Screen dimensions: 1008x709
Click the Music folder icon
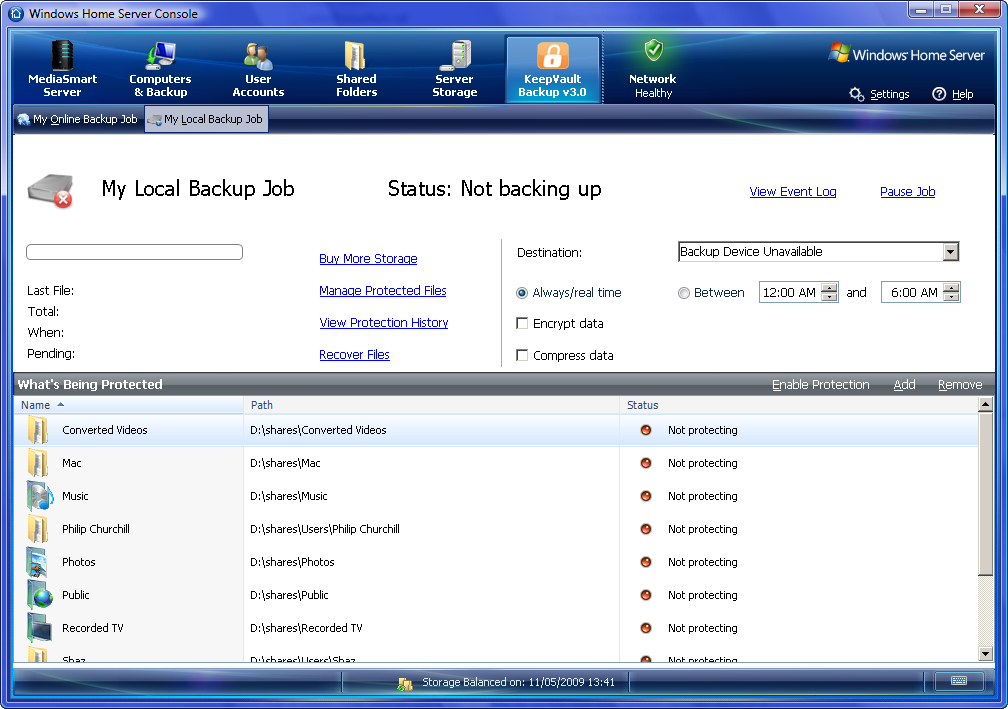[x=39, y=496]
